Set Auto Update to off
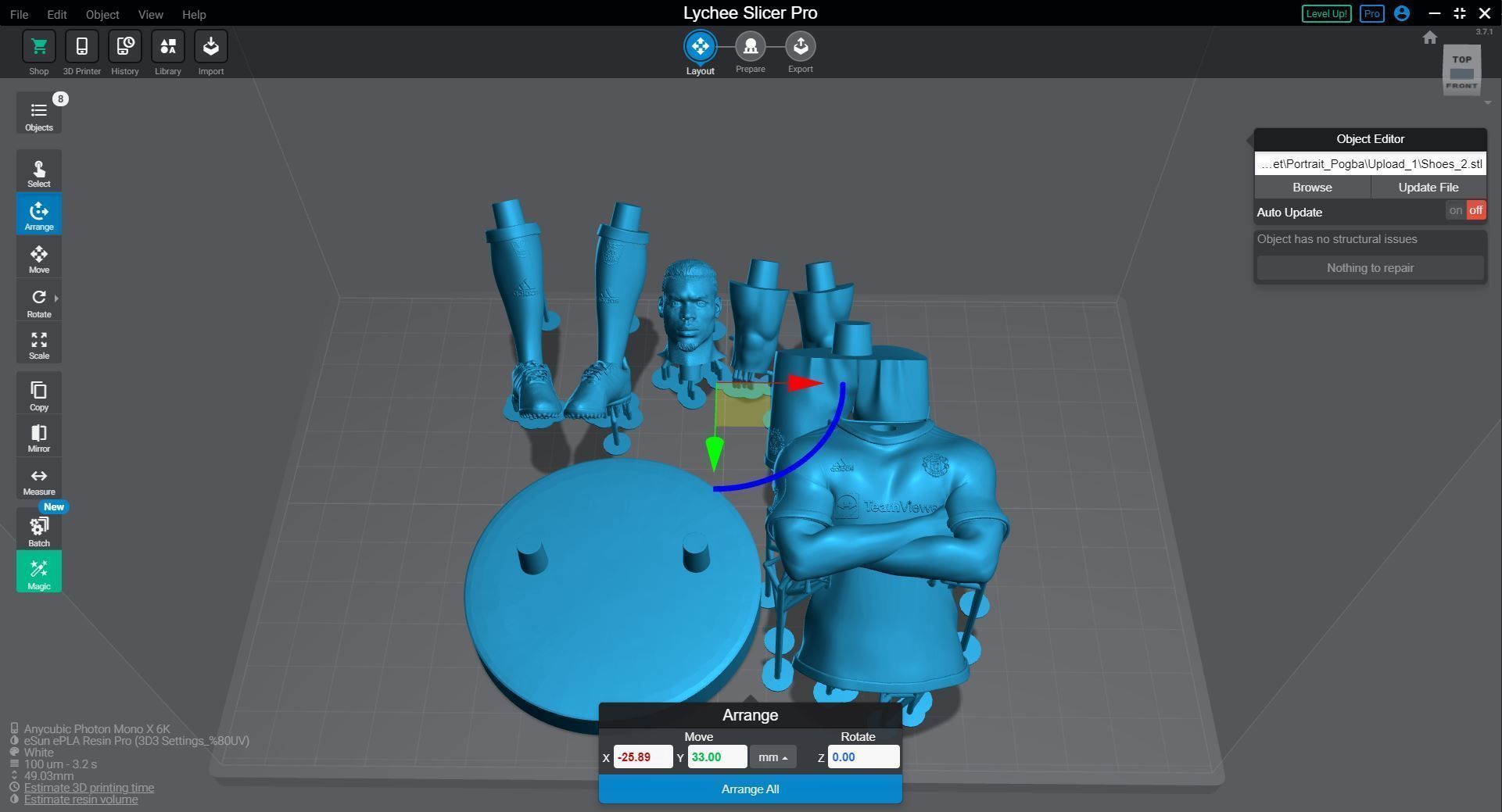 pos(1475,211)
